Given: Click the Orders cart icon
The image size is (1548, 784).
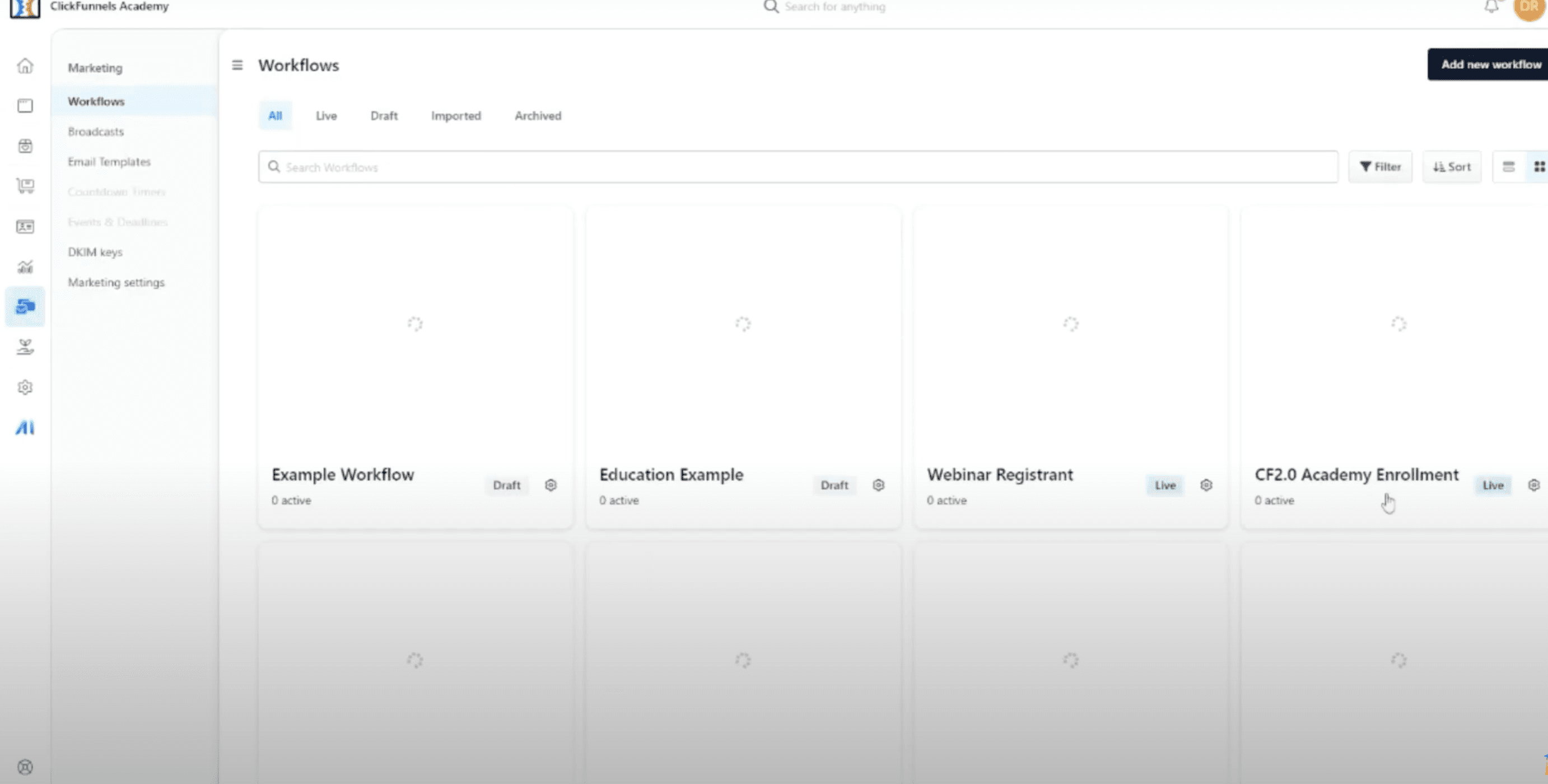Looking at the screenshot, I should coord(25,186).
